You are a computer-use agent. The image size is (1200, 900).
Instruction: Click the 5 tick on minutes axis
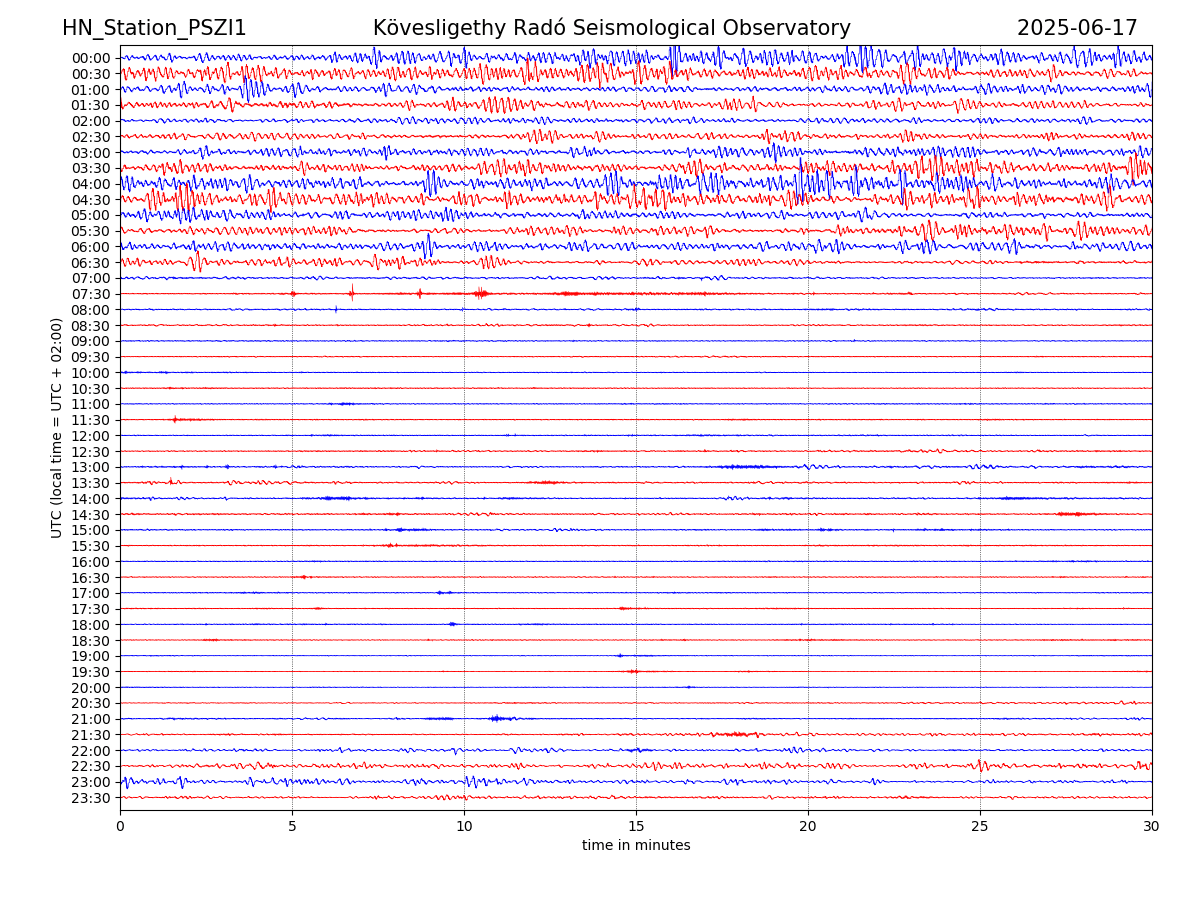coord(292,827)
